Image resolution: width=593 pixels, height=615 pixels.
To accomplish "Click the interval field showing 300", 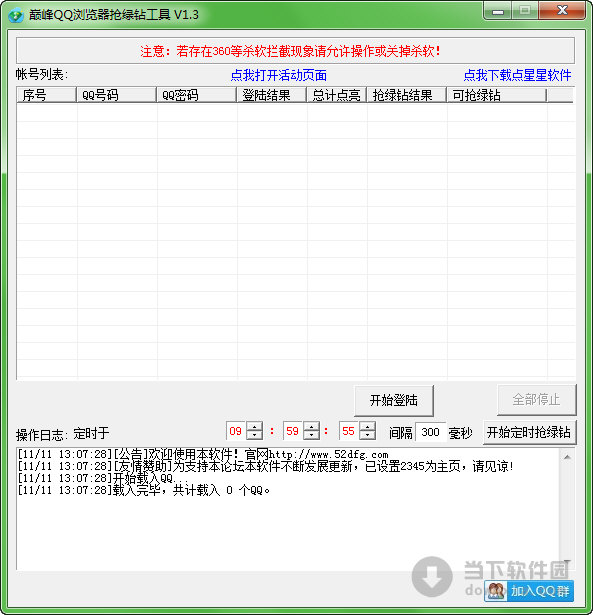I will point(431,432).
